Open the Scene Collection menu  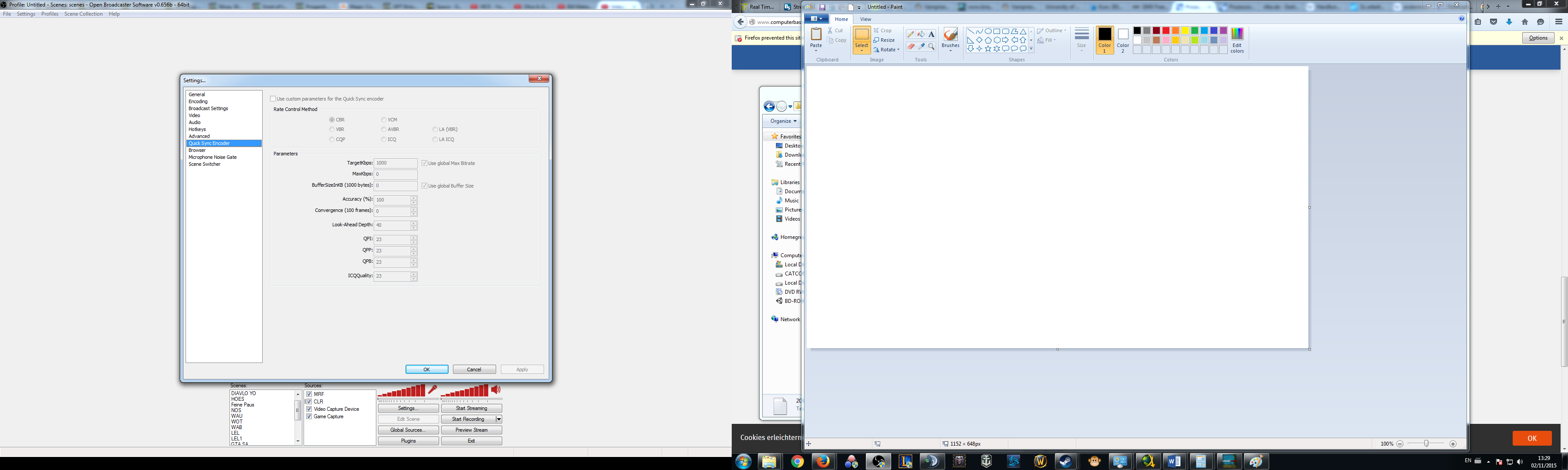[83, 14]
